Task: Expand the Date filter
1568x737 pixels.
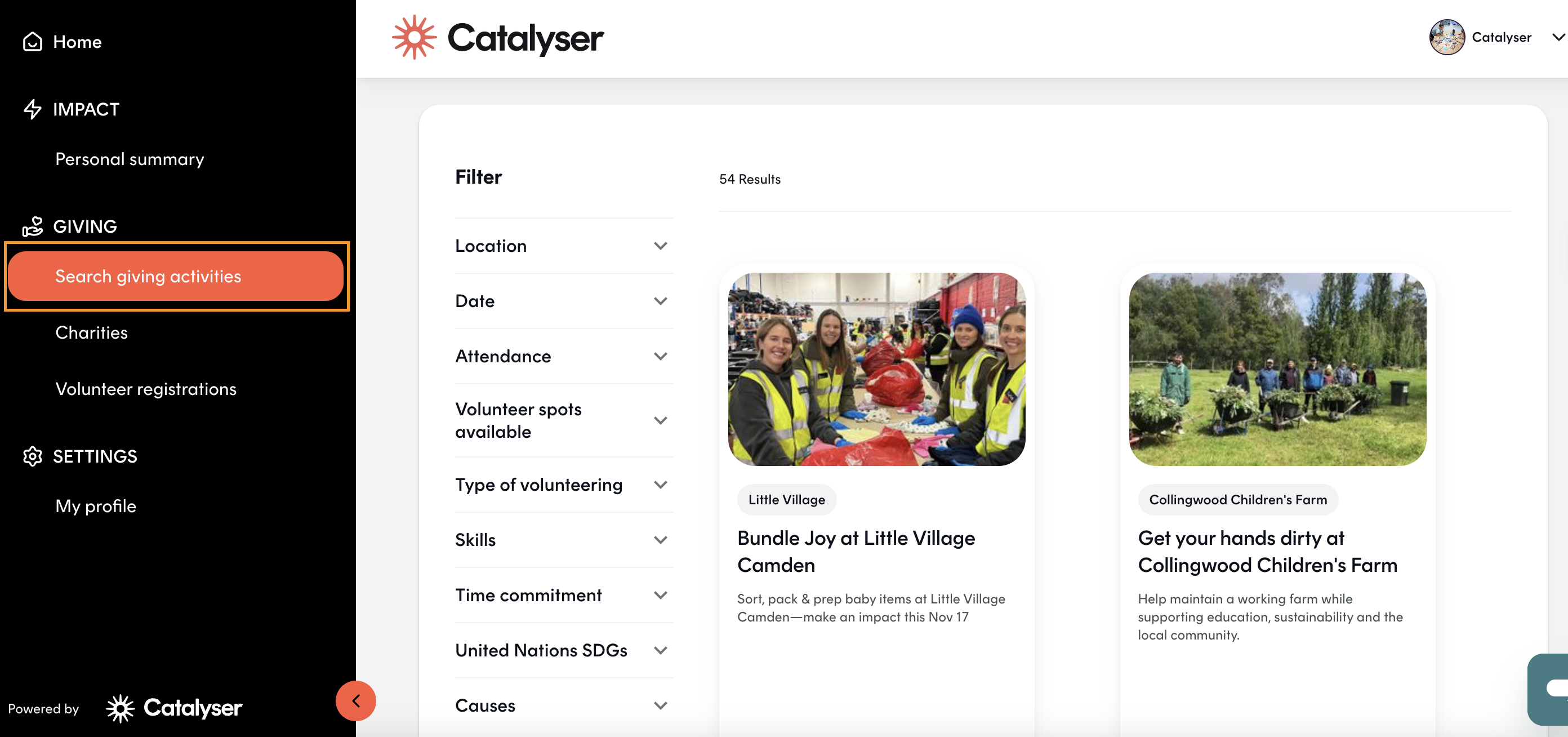Action: tap(564, 301)
